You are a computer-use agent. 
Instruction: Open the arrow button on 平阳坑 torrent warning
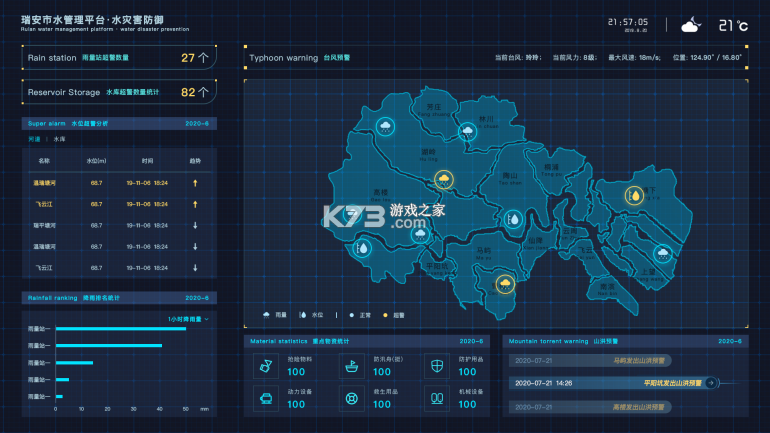pos(711,383)
